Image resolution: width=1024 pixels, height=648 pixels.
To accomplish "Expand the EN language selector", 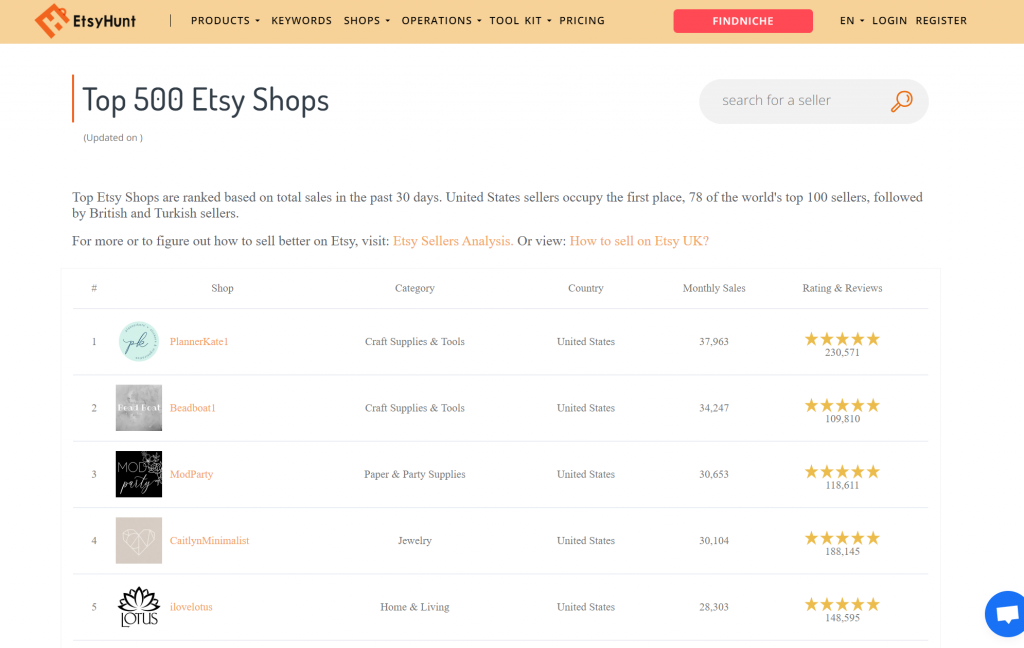I will pyautogui.click(x=849, y=20).
